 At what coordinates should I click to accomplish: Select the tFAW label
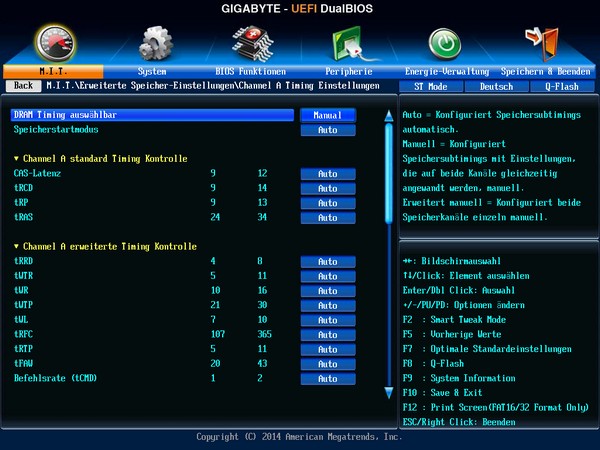pyautogui.click(x=23, y=363)
